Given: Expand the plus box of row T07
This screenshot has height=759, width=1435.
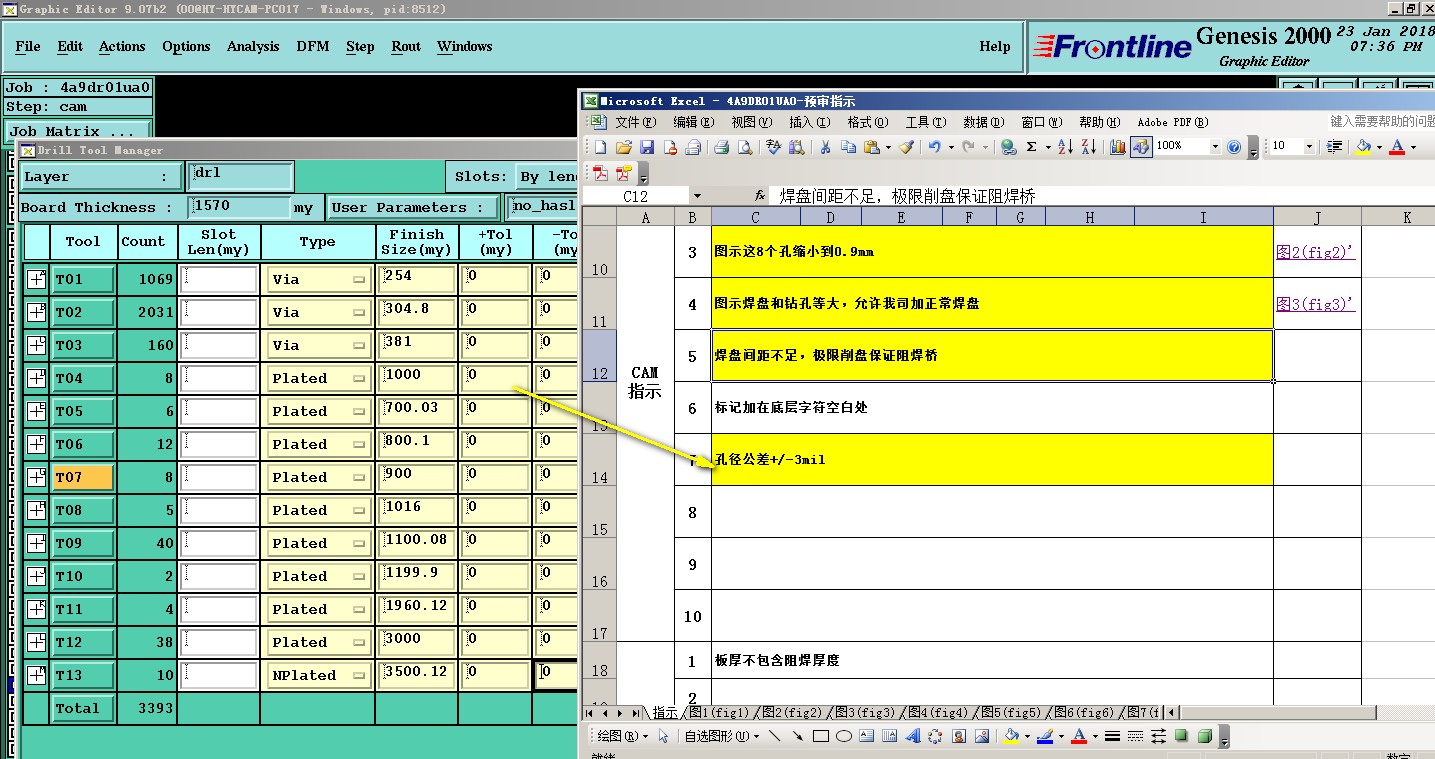Looking at the screenshot, I should 36,477.
